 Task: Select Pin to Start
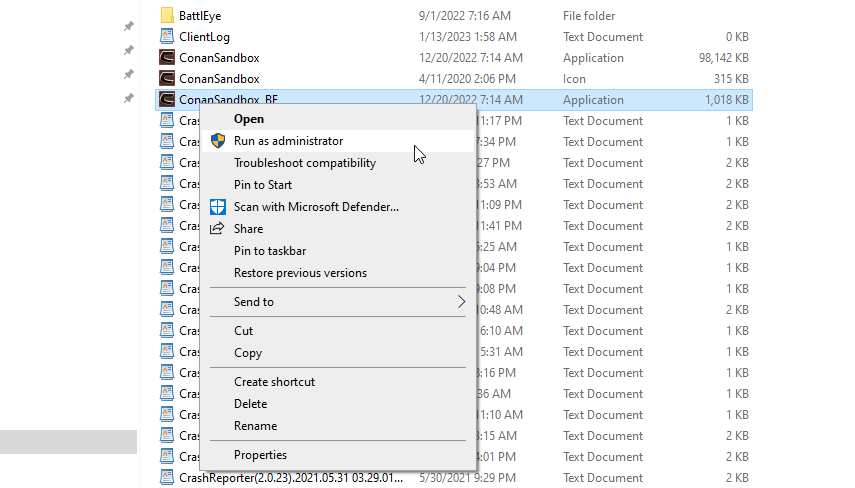[263, 185]
